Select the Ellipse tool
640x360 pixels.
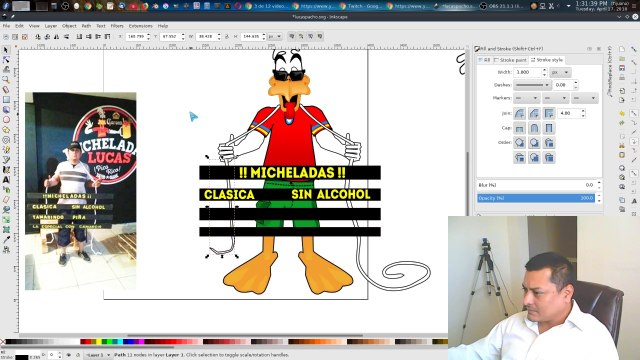tap(6, 120)
